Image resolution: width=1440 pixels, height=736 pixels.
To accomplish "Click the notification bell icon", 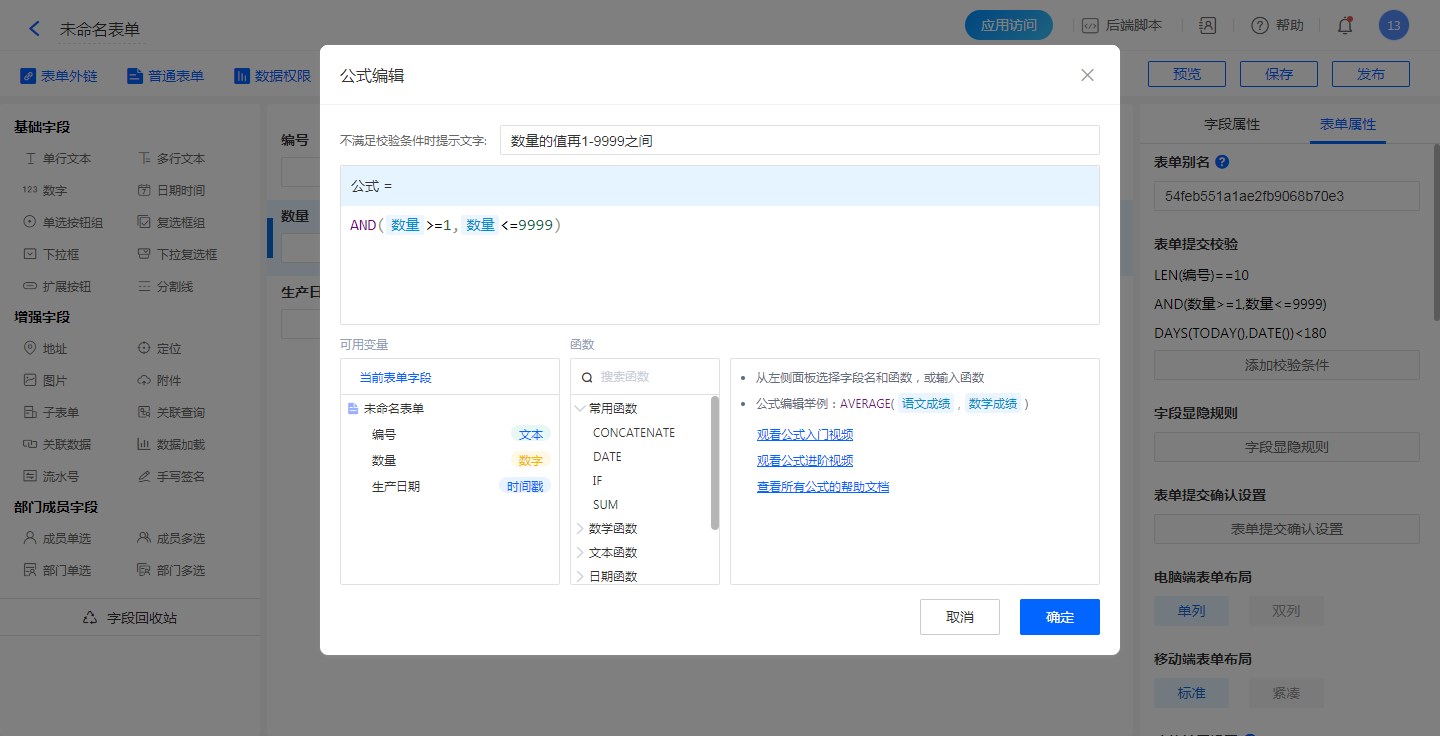I will click(x=1345, y=26).
